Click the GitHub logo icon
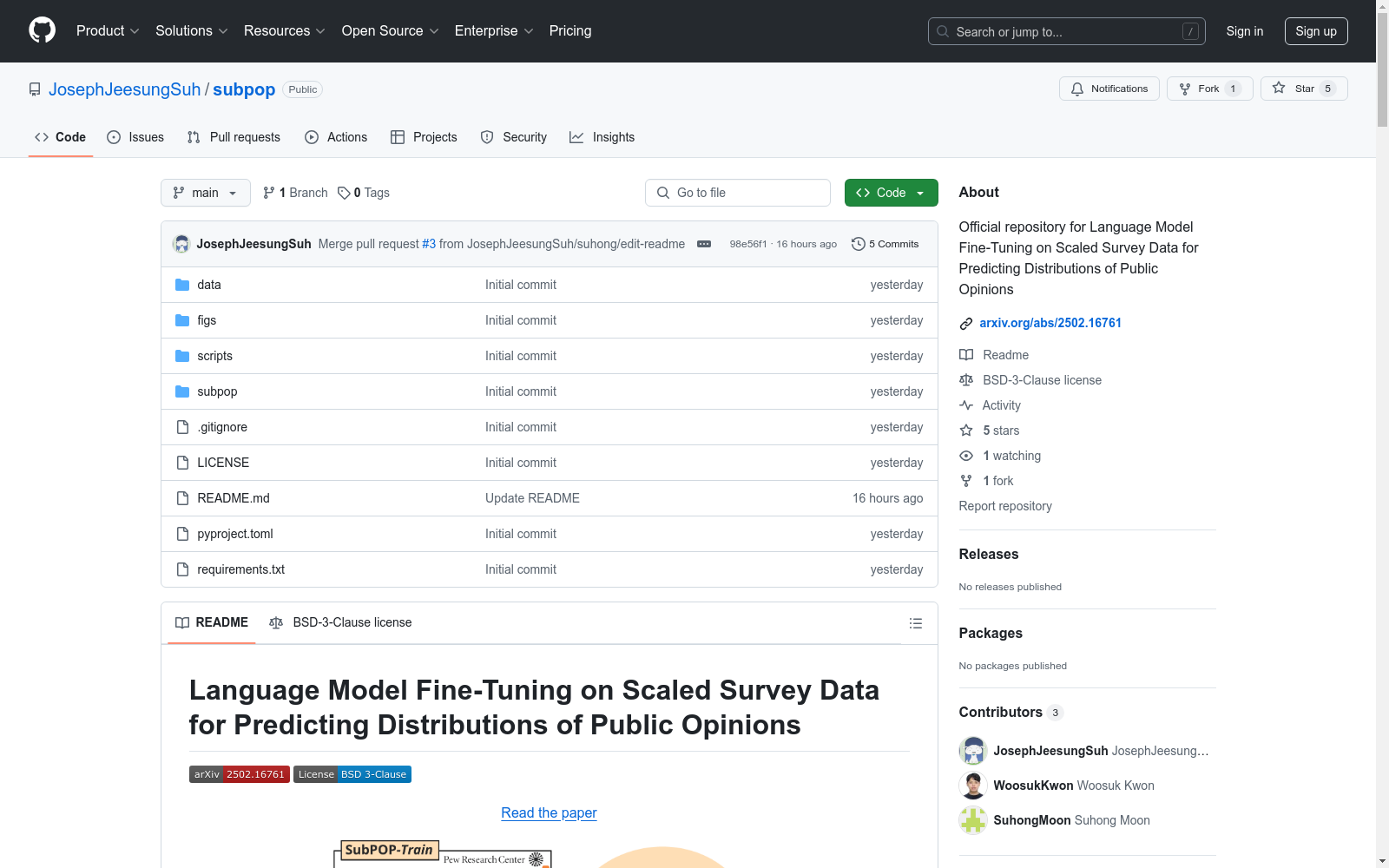The height and width of the screenshot is (868, 1389). [42, 30]
